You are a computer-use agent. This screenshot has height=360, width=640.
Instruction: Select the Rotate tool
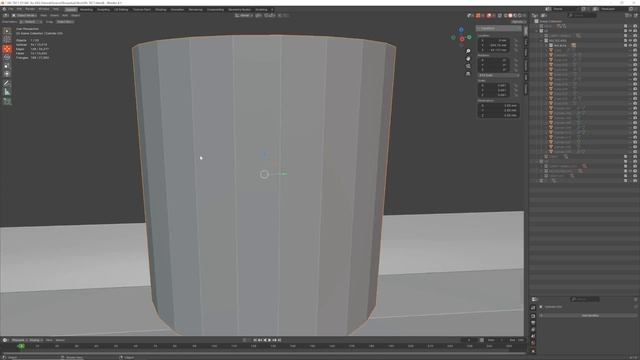click(7, 57)
